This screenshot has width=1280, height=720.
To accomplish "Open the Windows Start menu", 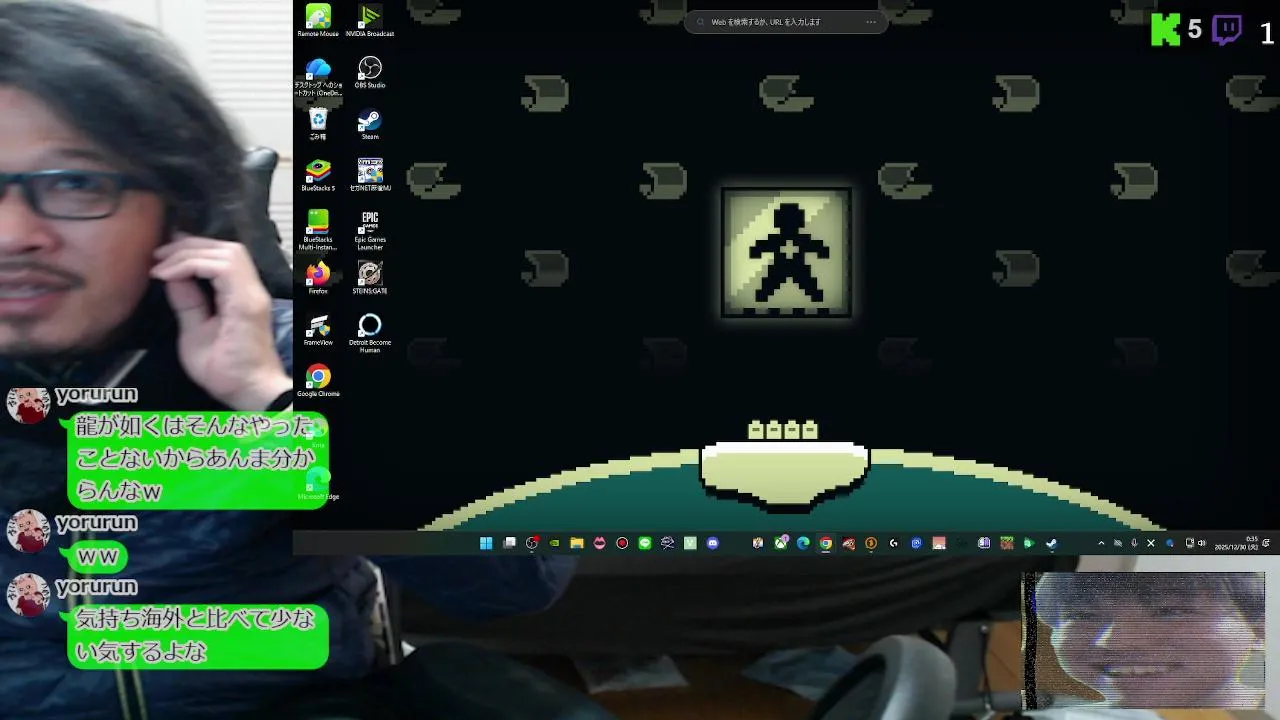I will (486, 543).
